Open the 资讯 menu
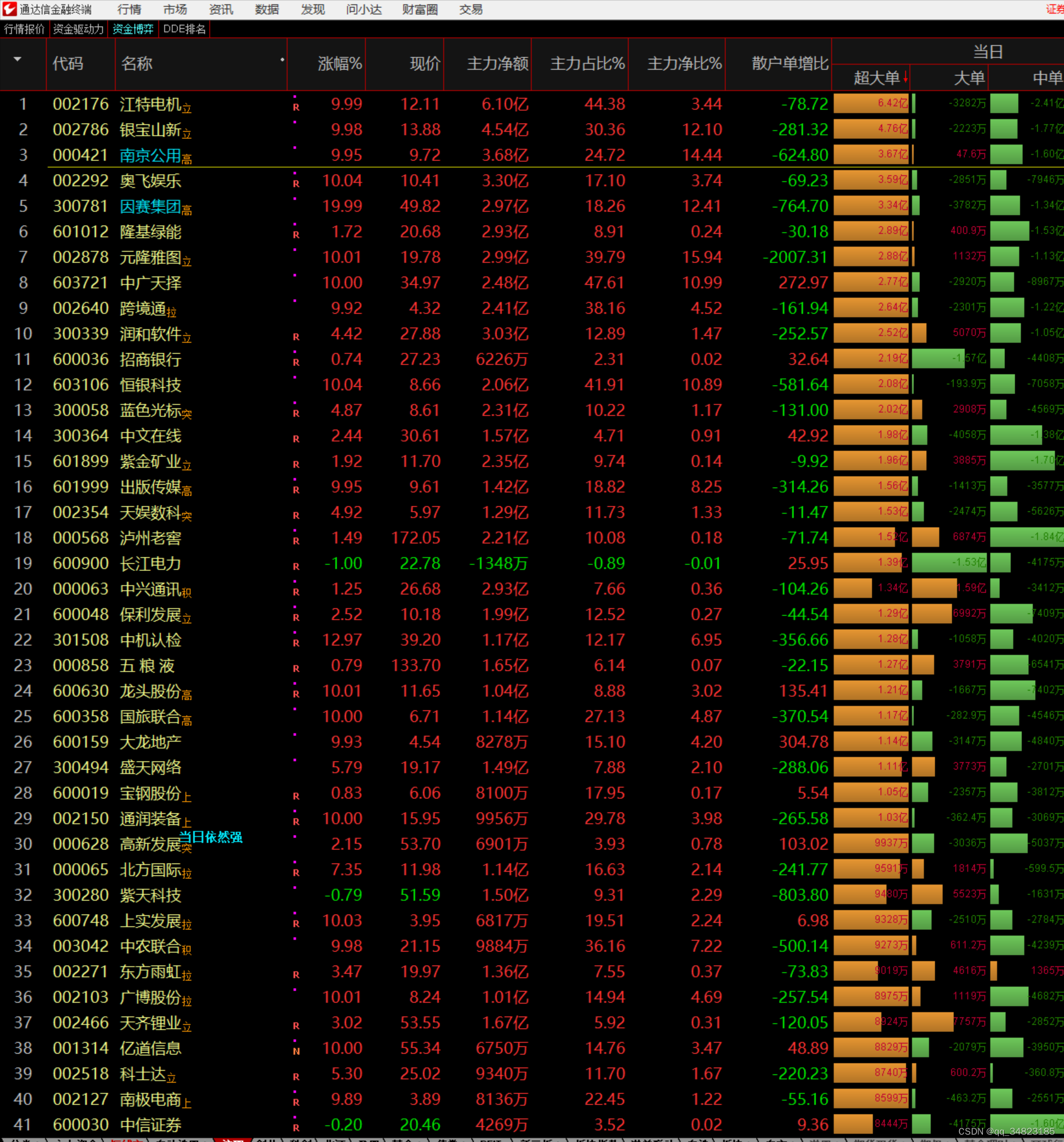Viewport: 1064px width, 1142px height. [221, 9]
